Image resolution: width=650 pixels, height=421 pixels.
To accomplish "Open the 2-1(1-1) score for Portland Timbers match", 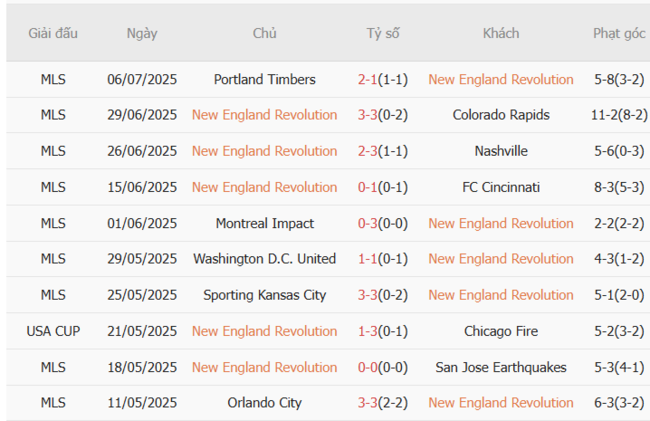I will (382, 79).
